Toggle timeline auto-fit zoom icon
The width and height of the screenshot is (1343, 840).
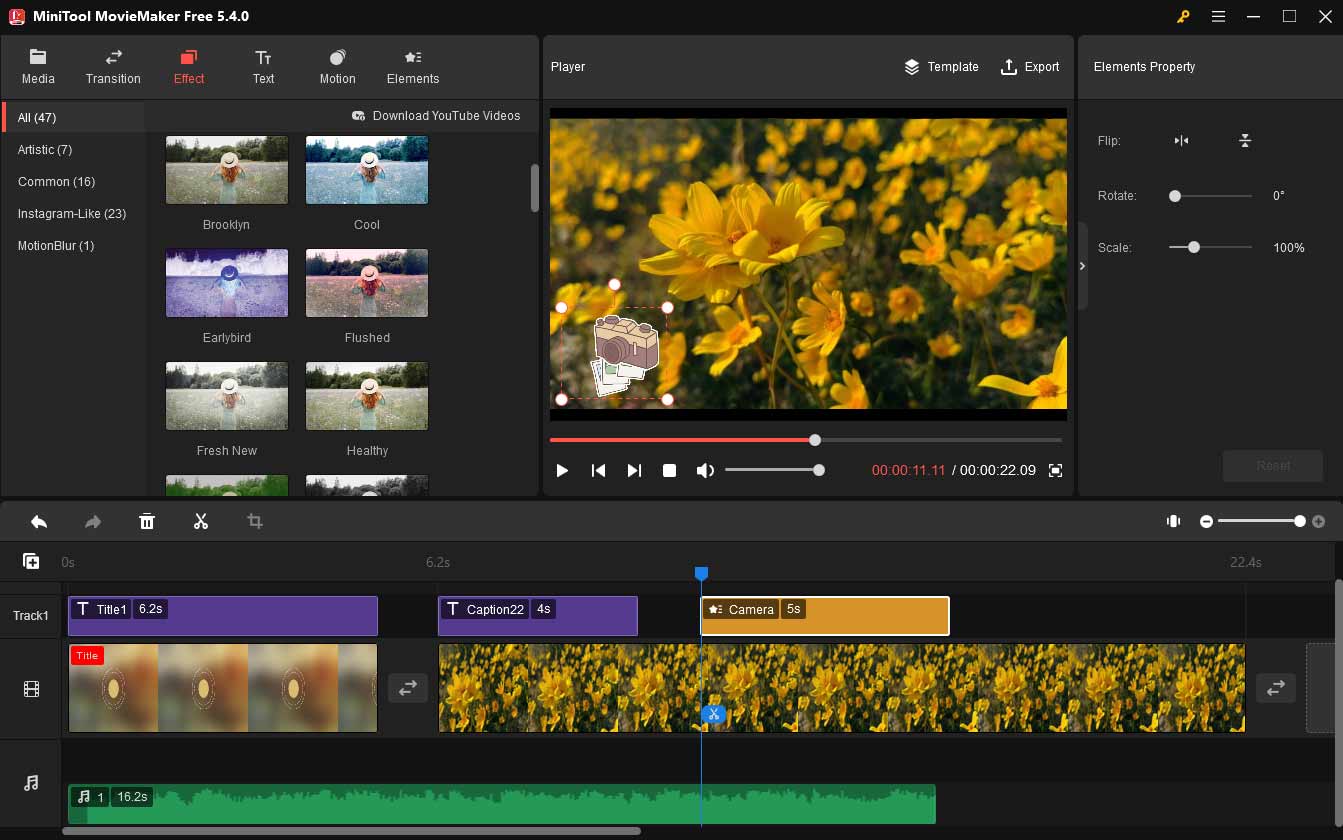tap(1174, 521)
